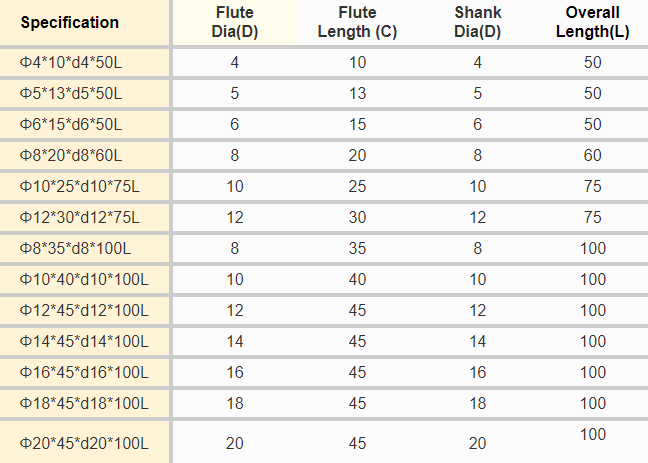The image size is (648, 463).
Task: Select the Φ8*35*d8*100L specification cell
Action: (x=75, y=249)
